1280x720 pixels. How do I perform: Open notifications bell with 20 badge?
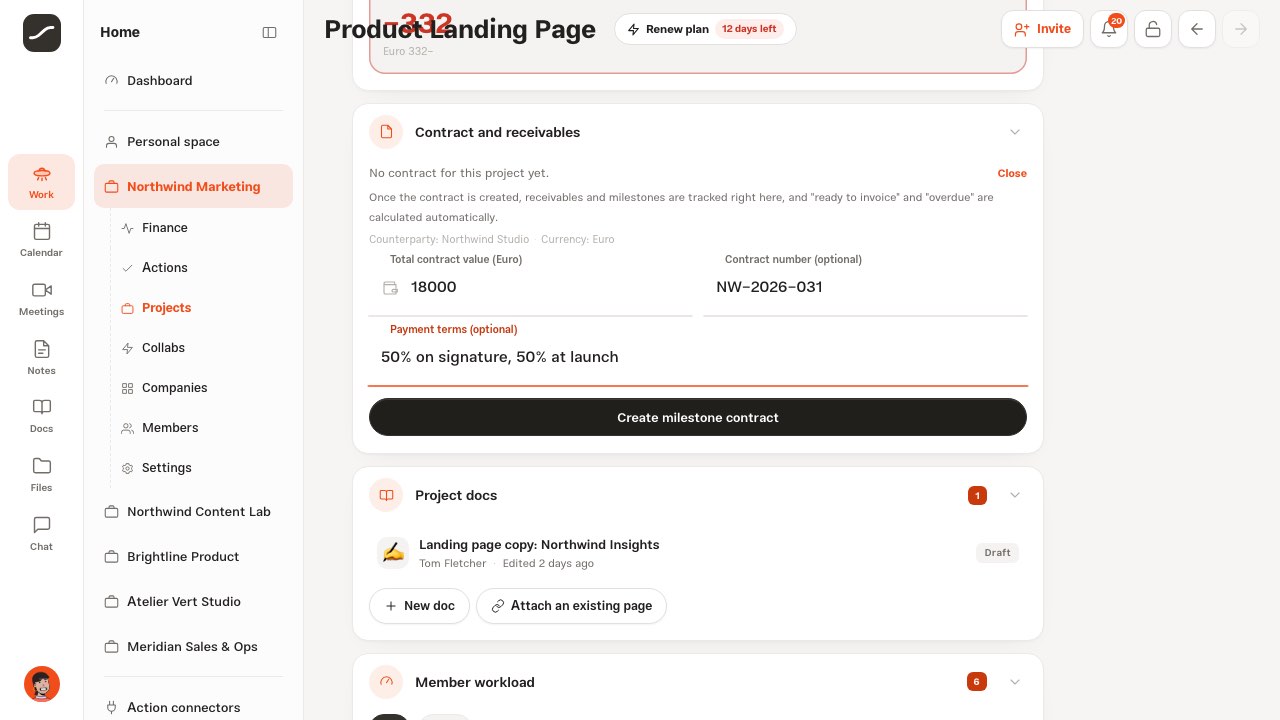tap(1109, 29)
